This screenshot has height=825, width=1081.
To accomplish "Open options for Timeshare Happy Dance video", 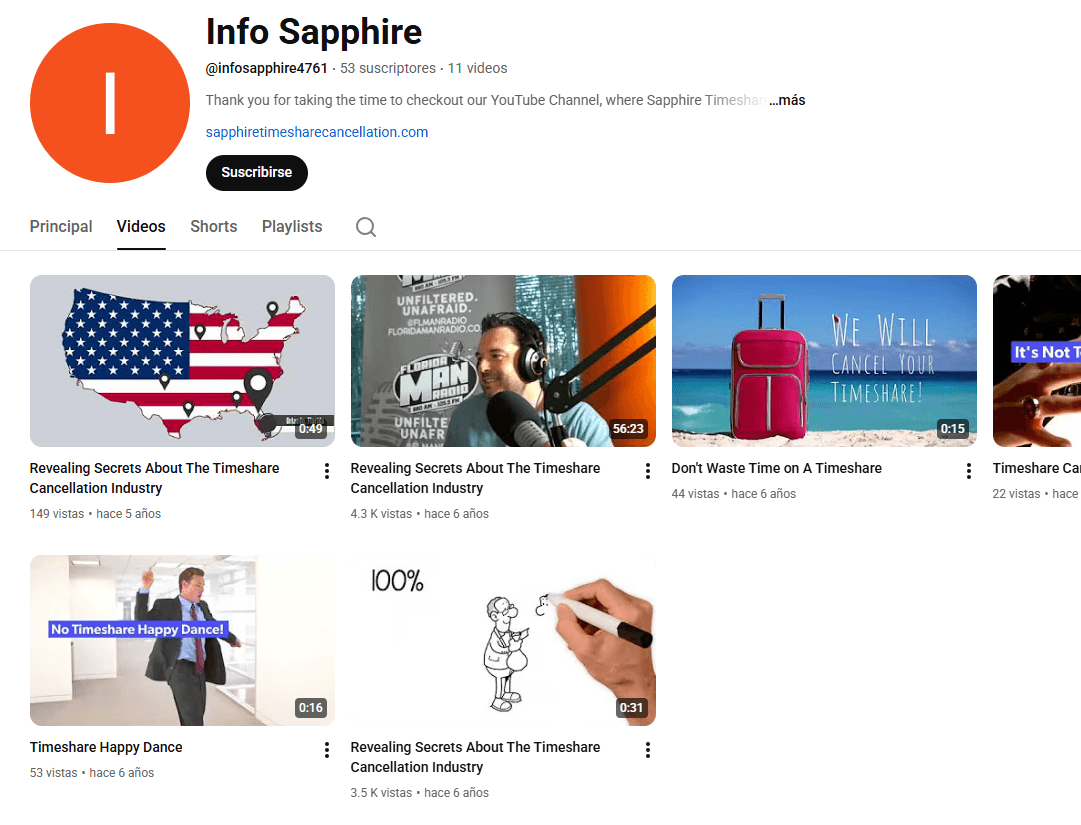I will pyautogui.click(x=327, y=750).
